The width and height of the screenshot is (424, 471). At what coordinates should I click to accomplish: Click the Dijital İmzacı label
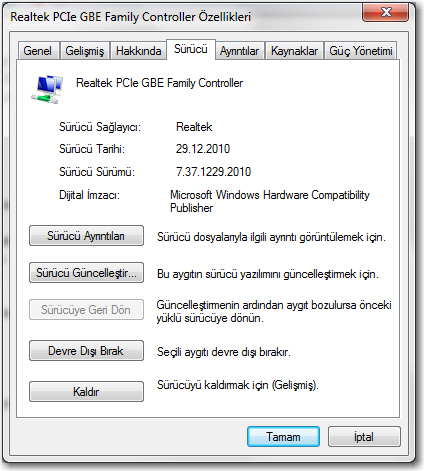tap(89, 195)
